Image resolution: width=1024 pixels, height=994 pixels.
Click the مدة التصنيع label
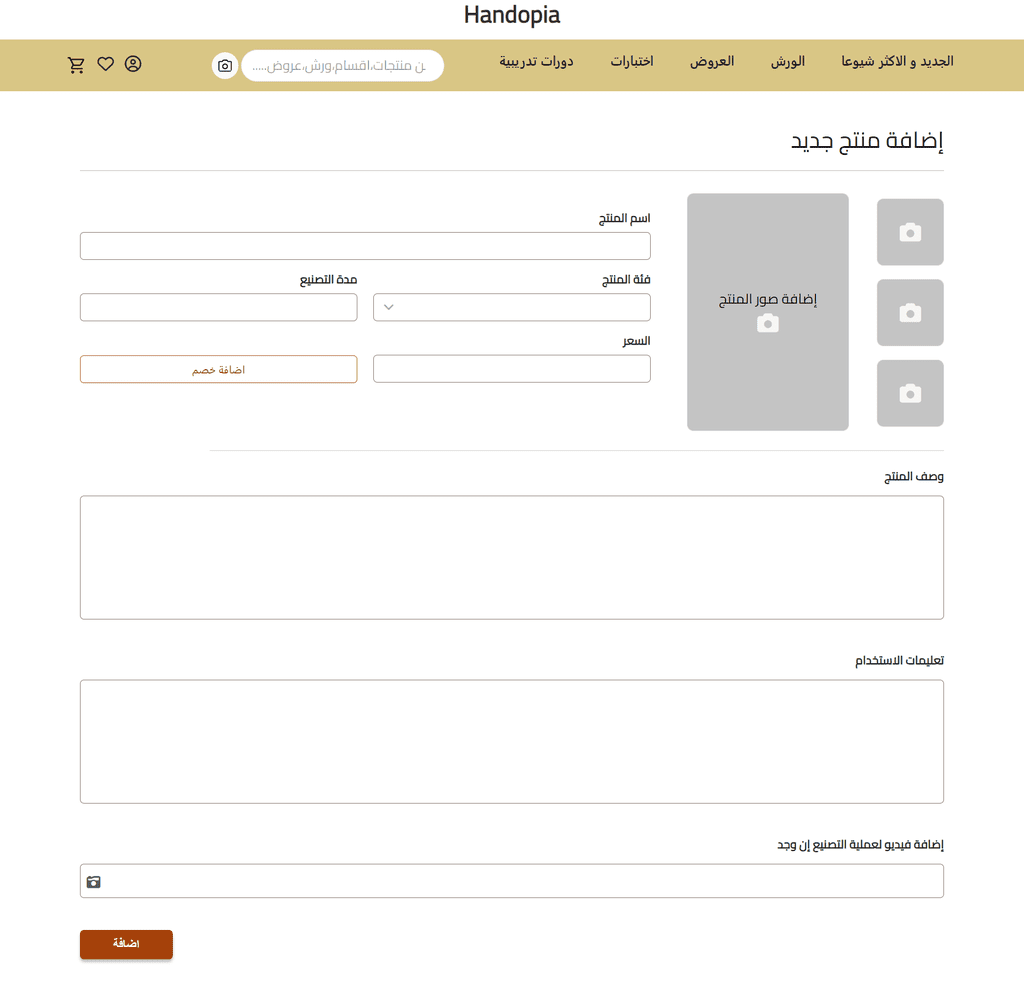(328, 280)
